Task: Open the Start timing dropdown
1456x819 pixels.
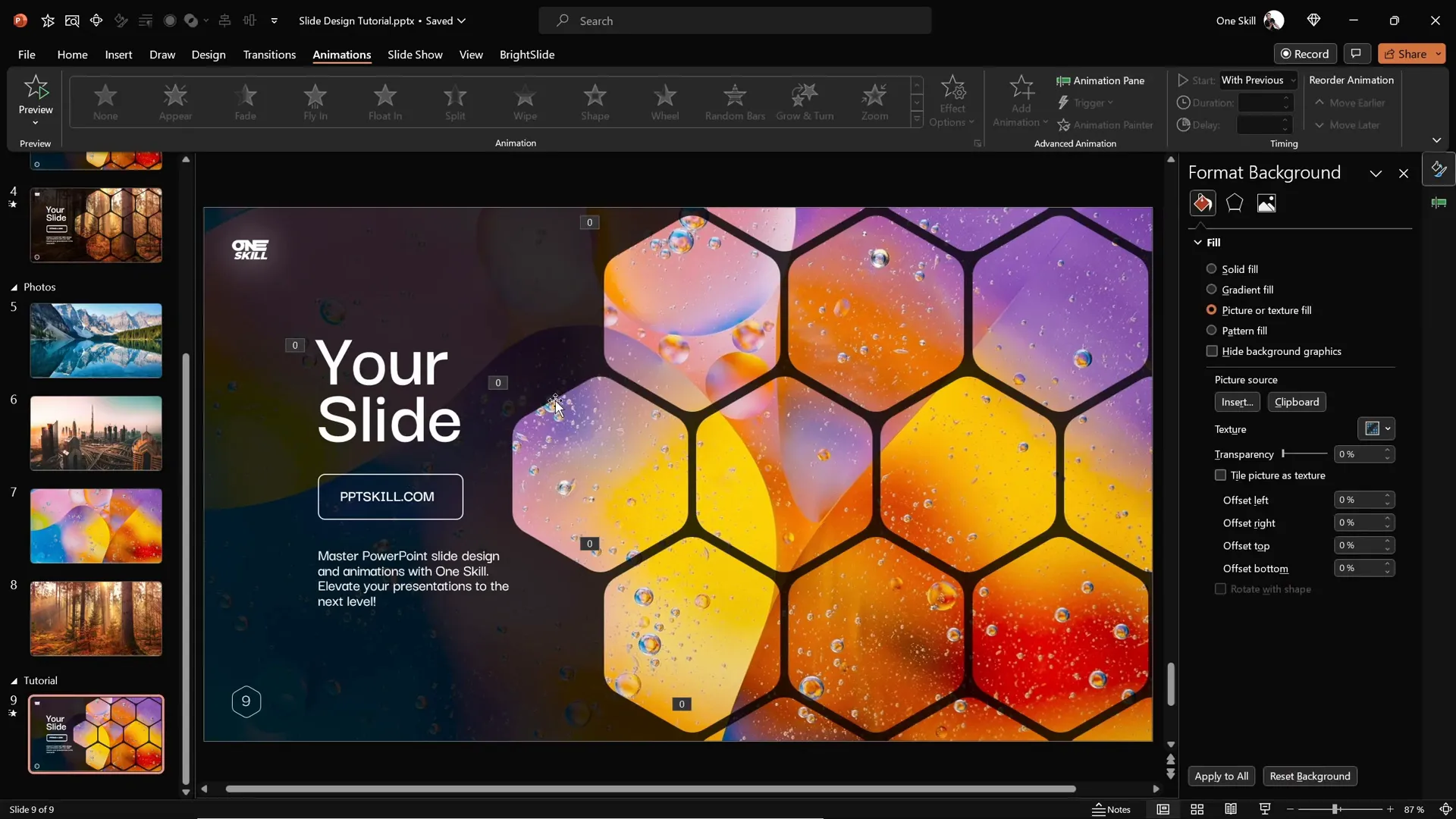Action: (1259, 80)
